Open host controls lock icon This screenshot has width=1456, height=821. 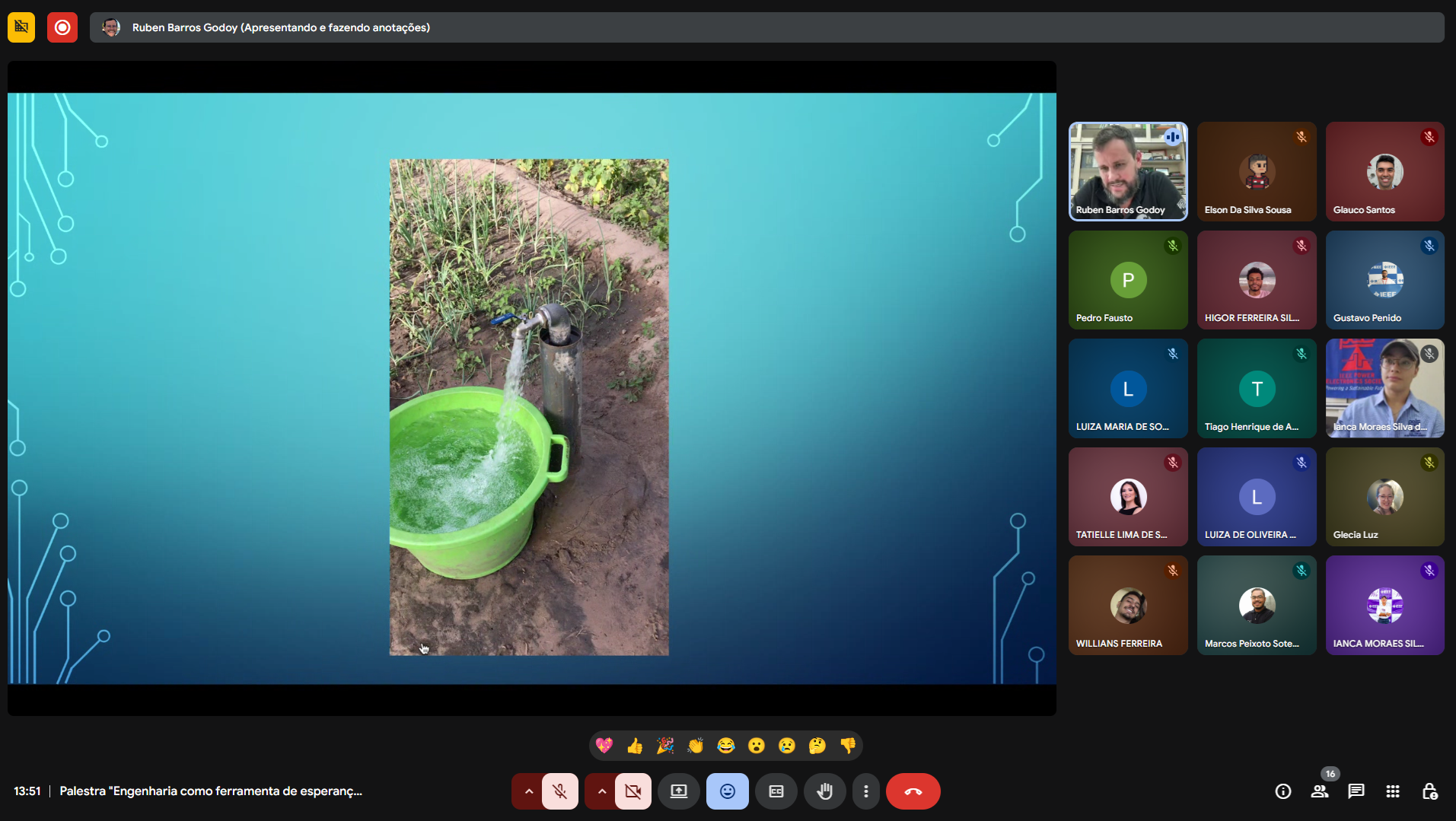[1429, 791]
